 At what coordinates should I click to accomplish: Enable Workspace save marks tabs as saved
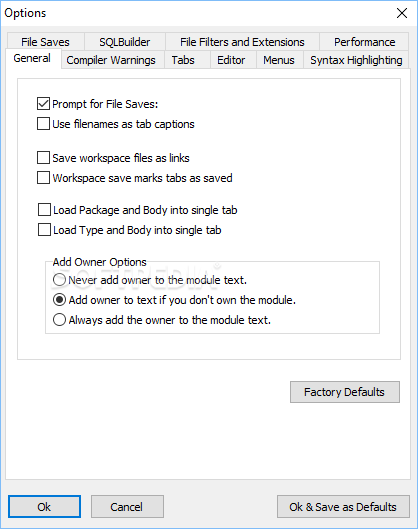pyautogui.click(x=44, y=178)
